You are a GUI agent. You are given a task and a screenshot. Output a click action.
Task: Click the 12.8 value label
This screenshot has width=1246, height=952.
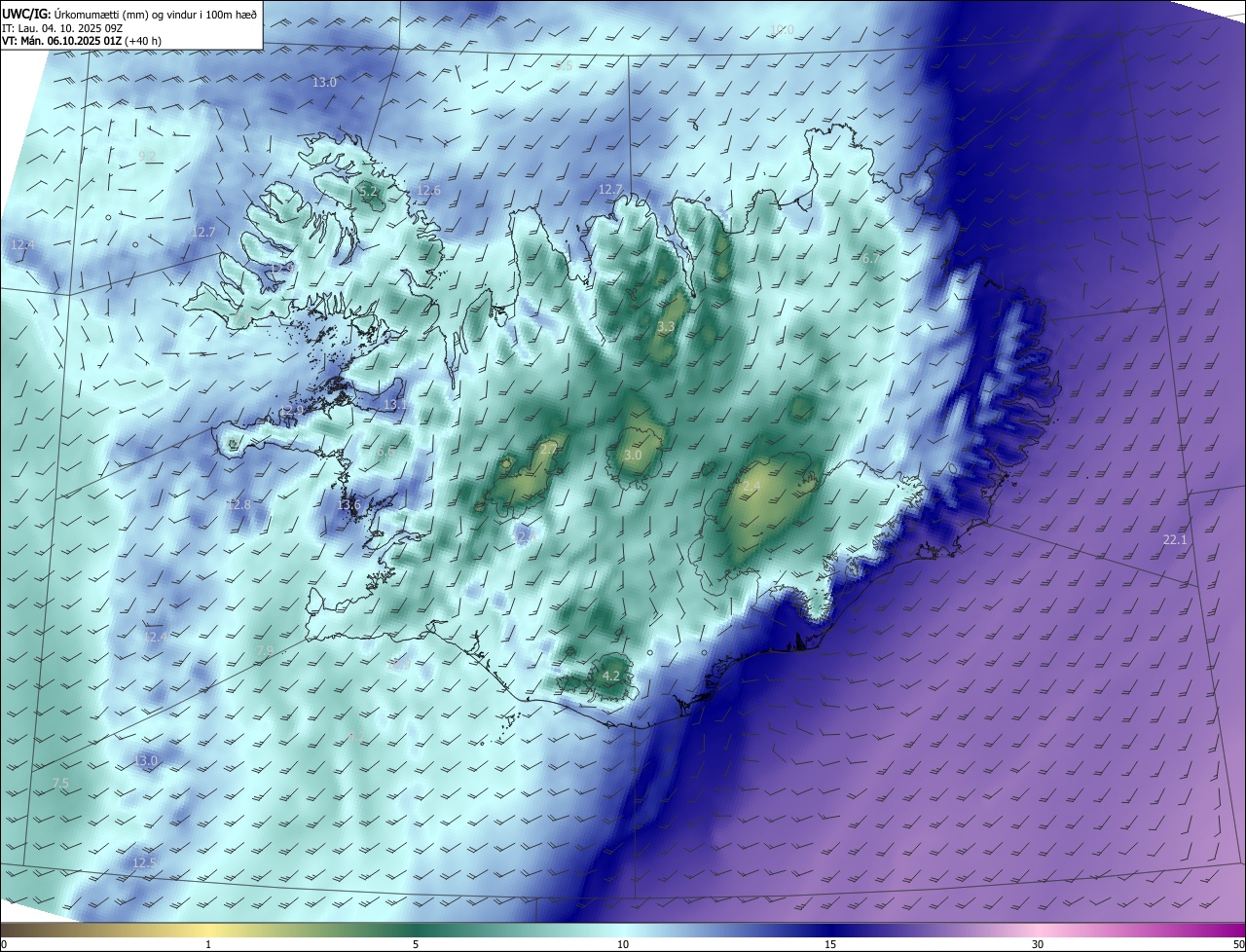[x=238, y=504]
